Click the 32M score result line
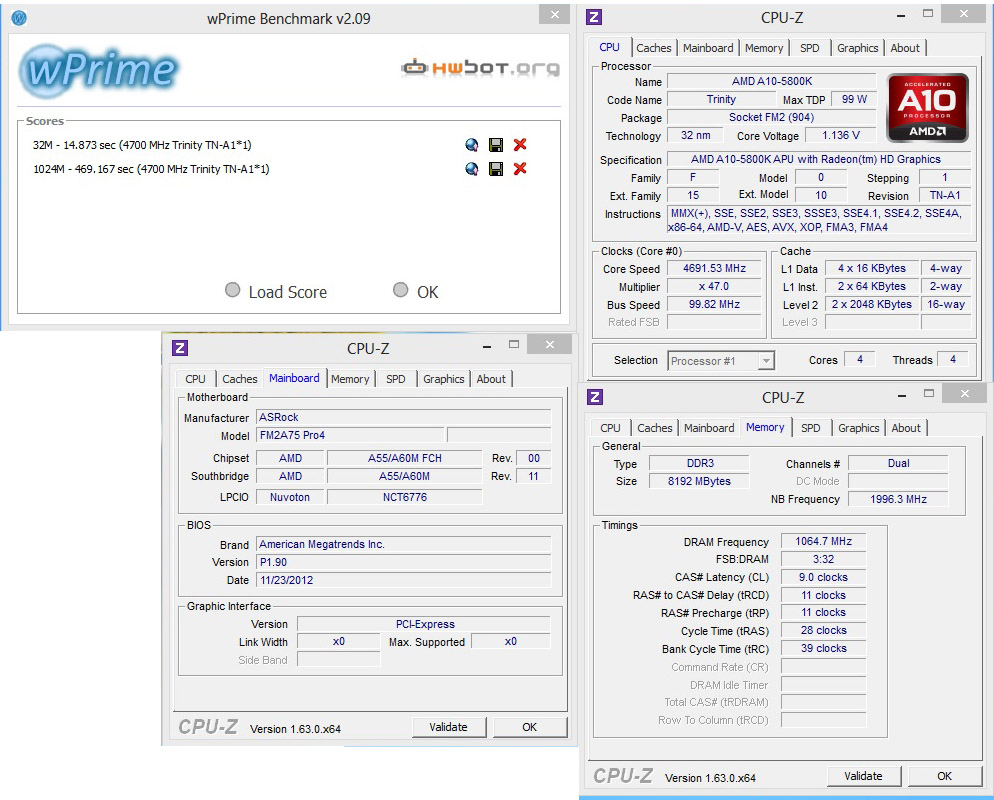This screenshot has width=994, height=800. 142,145
